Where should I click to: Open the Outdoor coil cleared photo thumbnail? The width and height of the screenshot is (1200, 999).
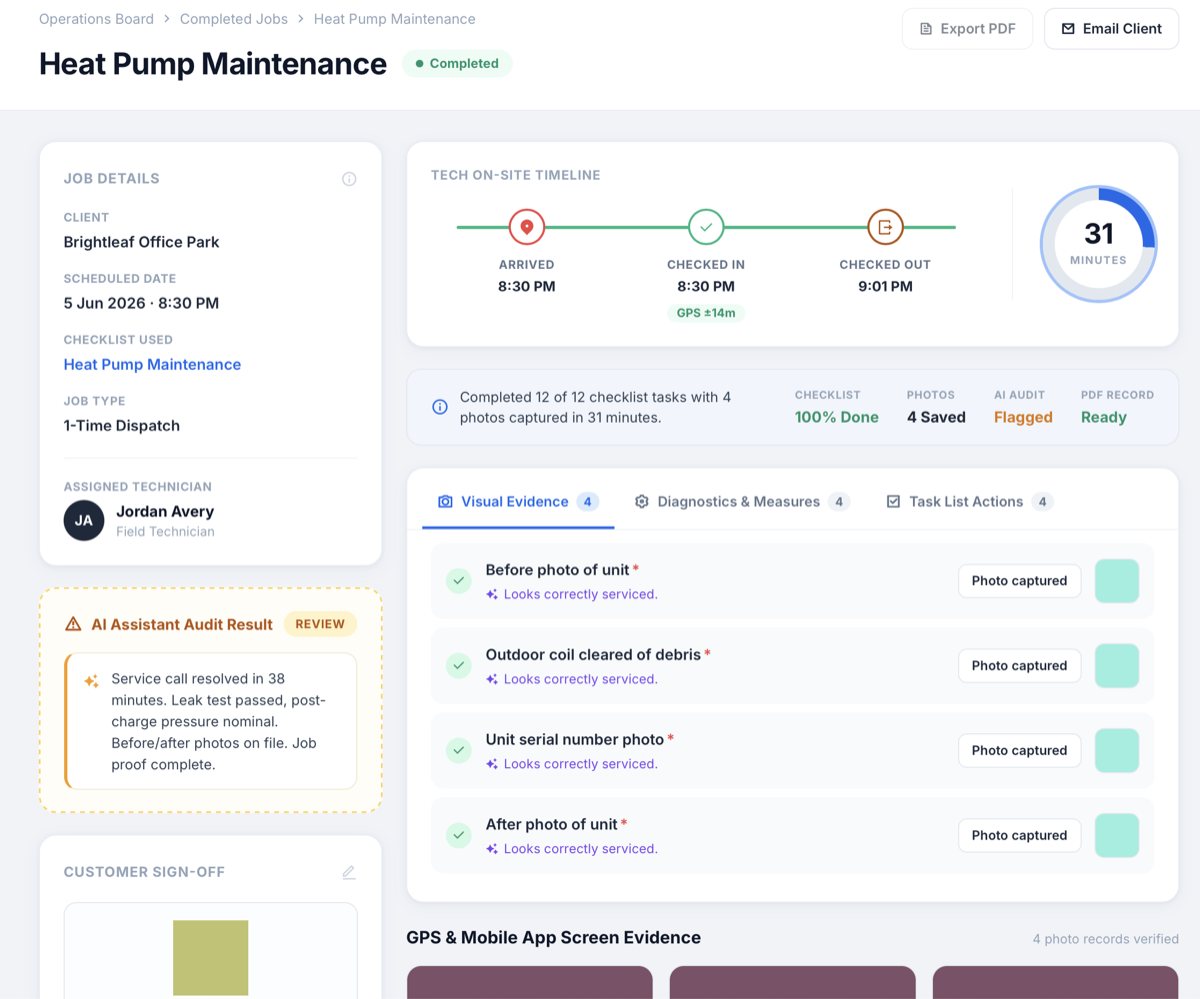[1117, 666]
